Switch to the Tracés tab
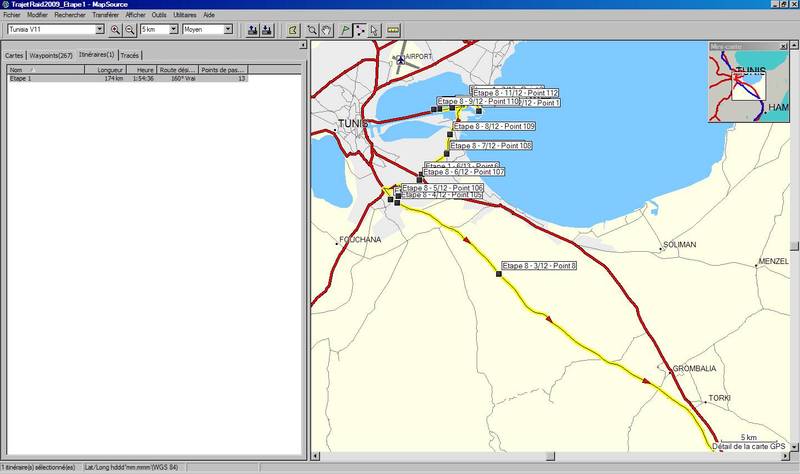This screenshot has width=800, height=474. [130, 55]
